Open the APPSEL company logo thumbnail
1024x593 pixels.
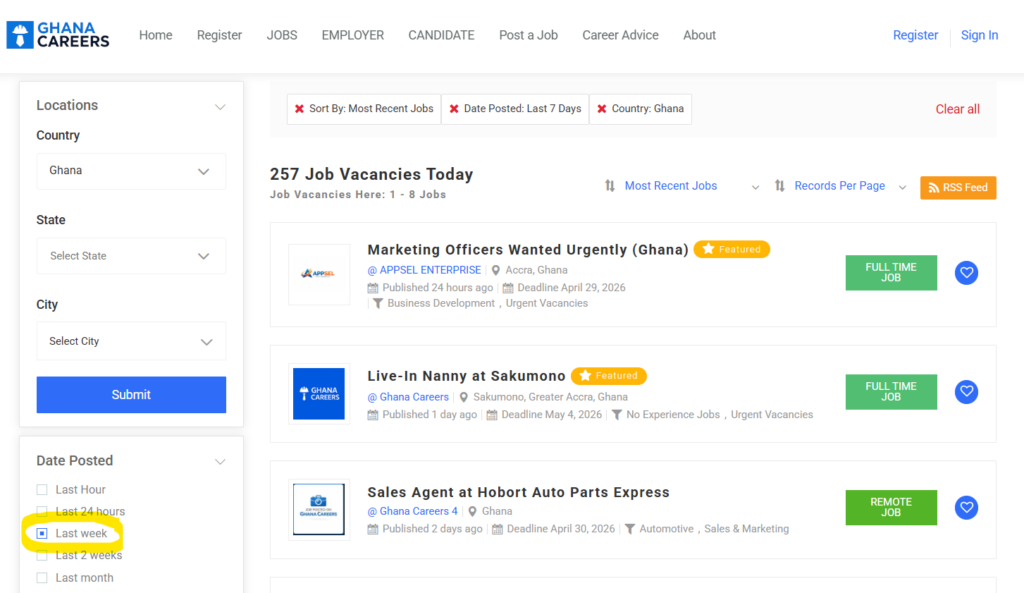click(x=319, y=274)
